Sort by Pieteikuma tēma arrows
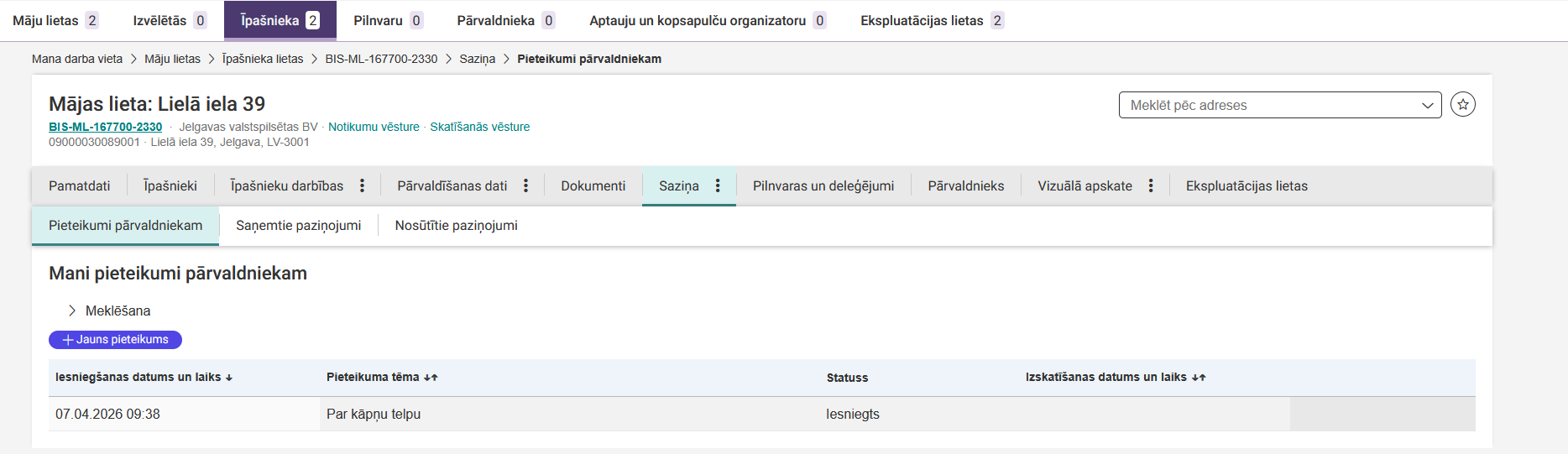The image size is (1568, 454). click(431, 378)
